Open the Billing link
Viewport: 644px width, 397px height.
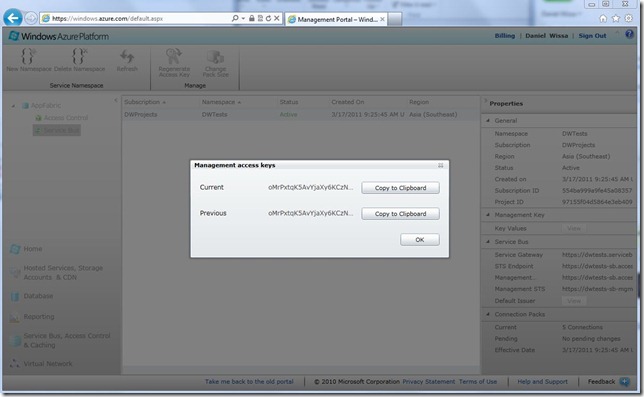click(505, 36)
